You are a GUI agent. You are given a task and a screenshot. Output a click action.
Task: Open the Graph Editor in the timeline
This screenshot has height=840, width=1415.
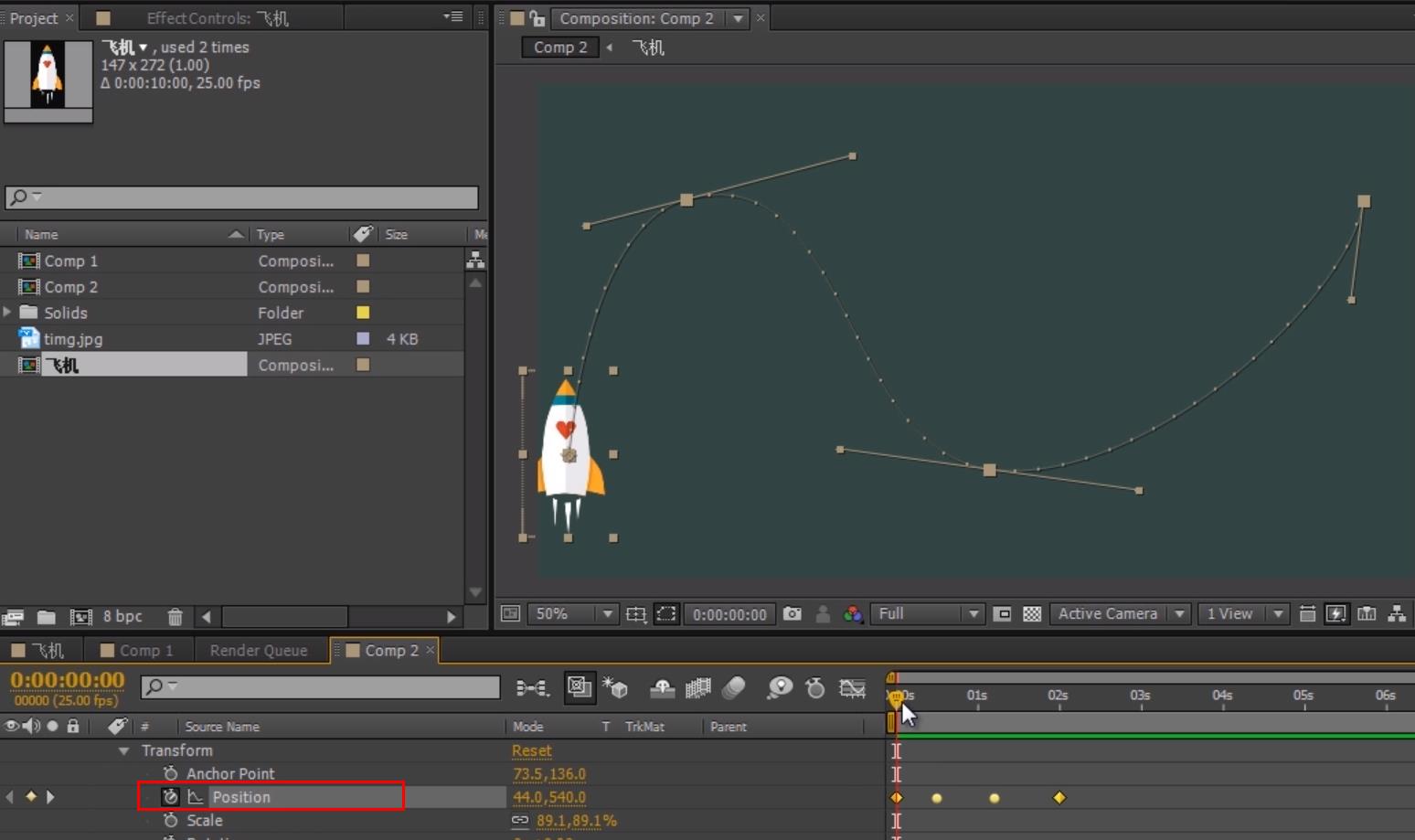point(852,688)
